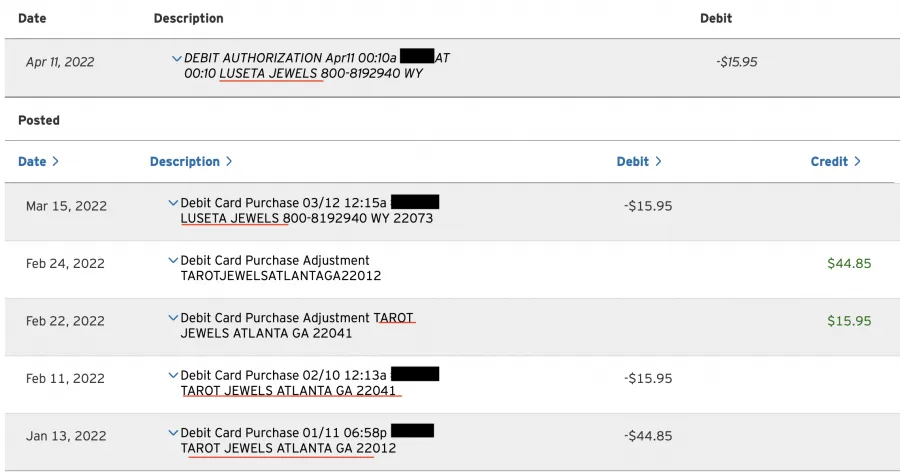Click the pending -$15.95 debit amount

737,62
